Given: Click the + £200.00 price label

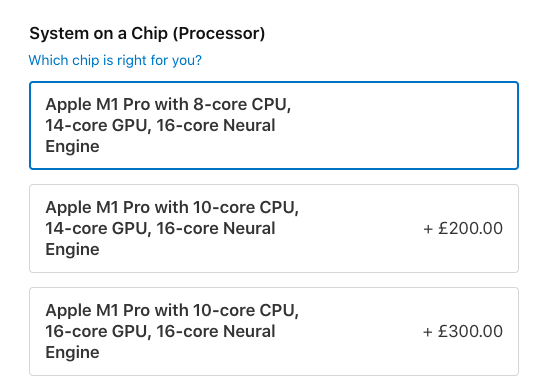Looking at the screenshot, I should click(x=463, y=228).
